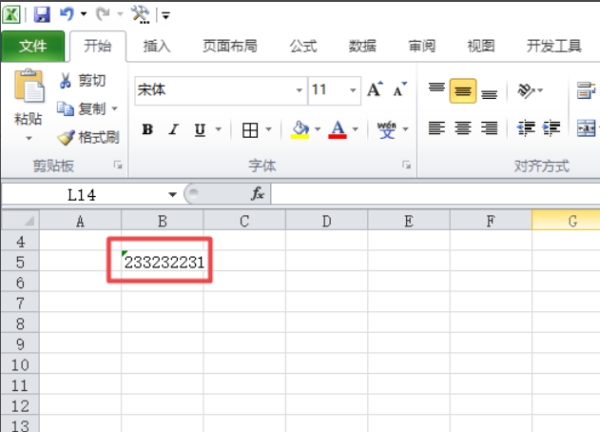Switch to the 开发工具 developer tab
The height and width of the screenshot is (432, 600).
pyautogui.click(x=554, y=46)
